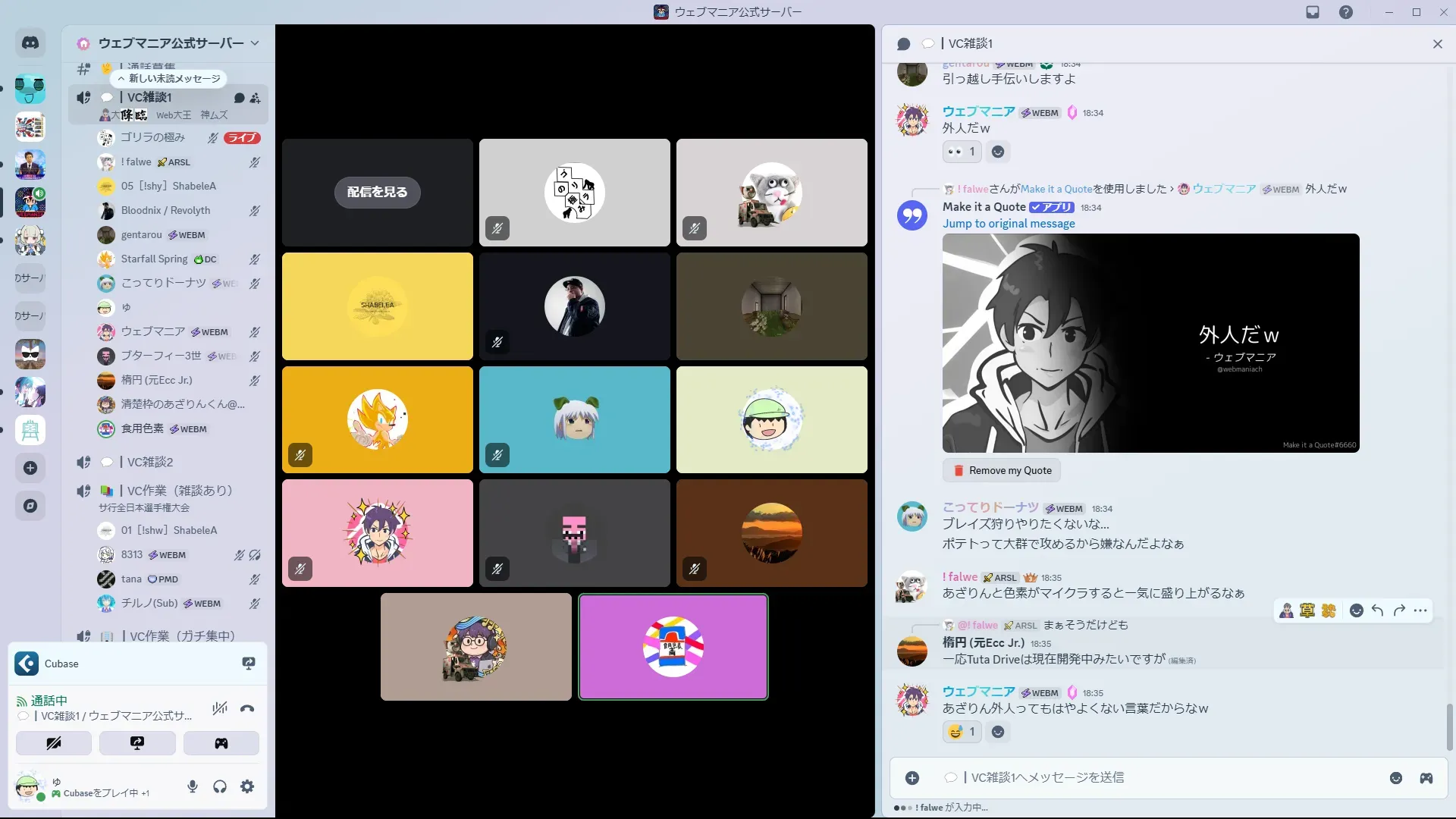Screen dimensions: 1456x819
Task: Expand ウェブマニア公式サーバー server dropdown menu
Action: 255,43
